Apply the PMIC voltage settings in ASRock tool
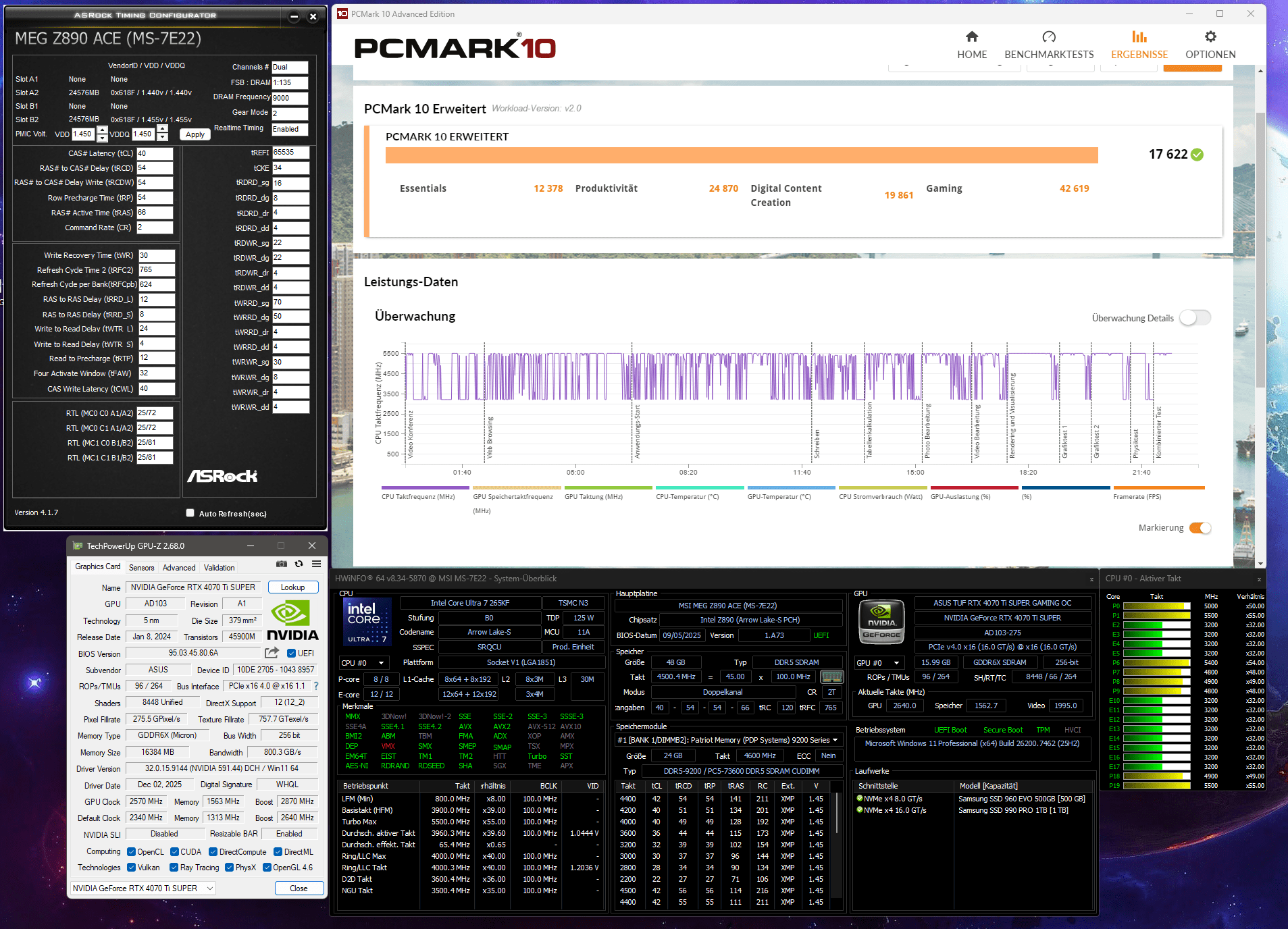The image size is (1288, 929). (194, 134)
